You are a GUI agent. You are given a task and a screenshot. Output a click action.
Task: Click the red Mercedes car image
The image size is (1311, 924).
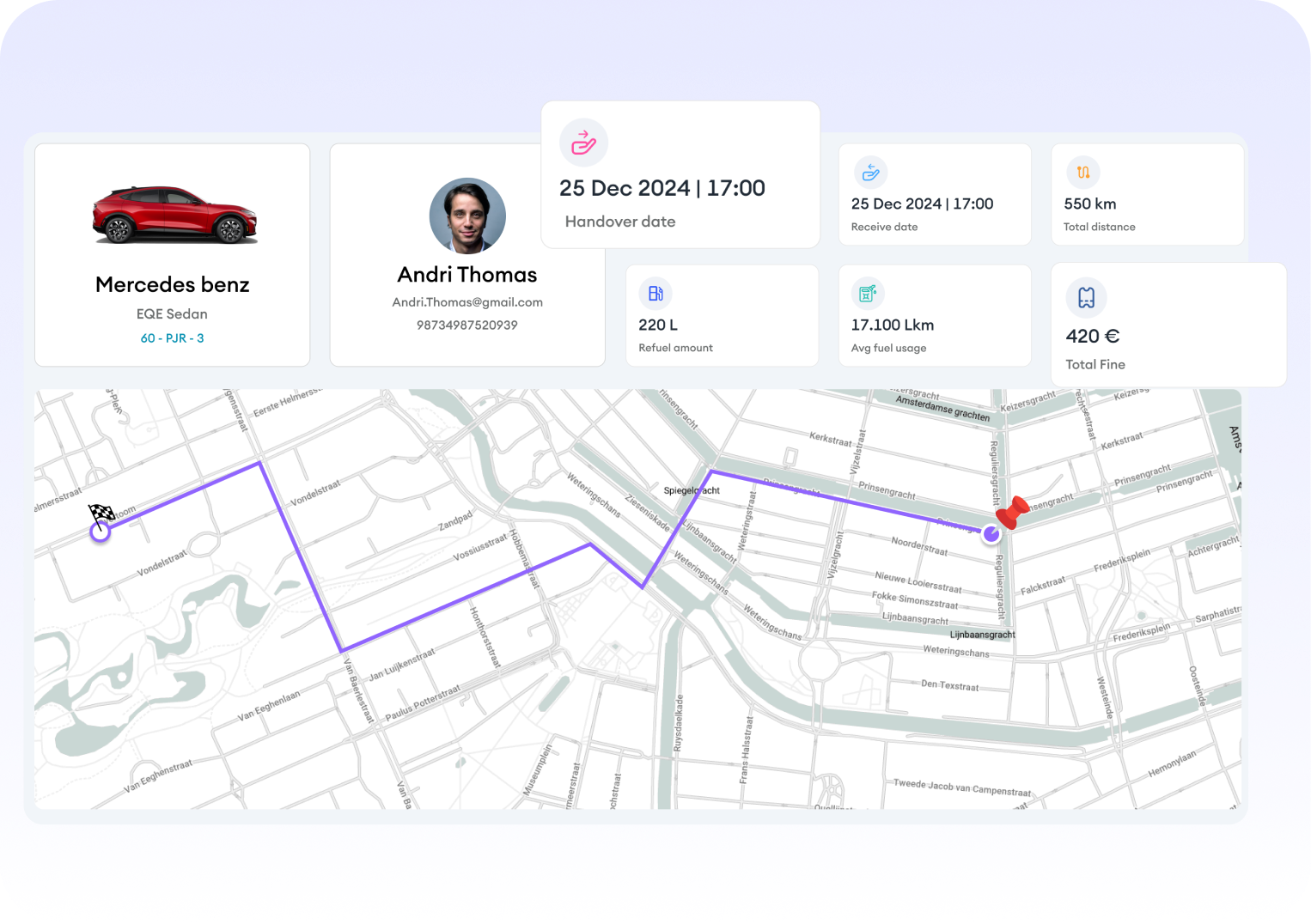[x=174, y=215]
